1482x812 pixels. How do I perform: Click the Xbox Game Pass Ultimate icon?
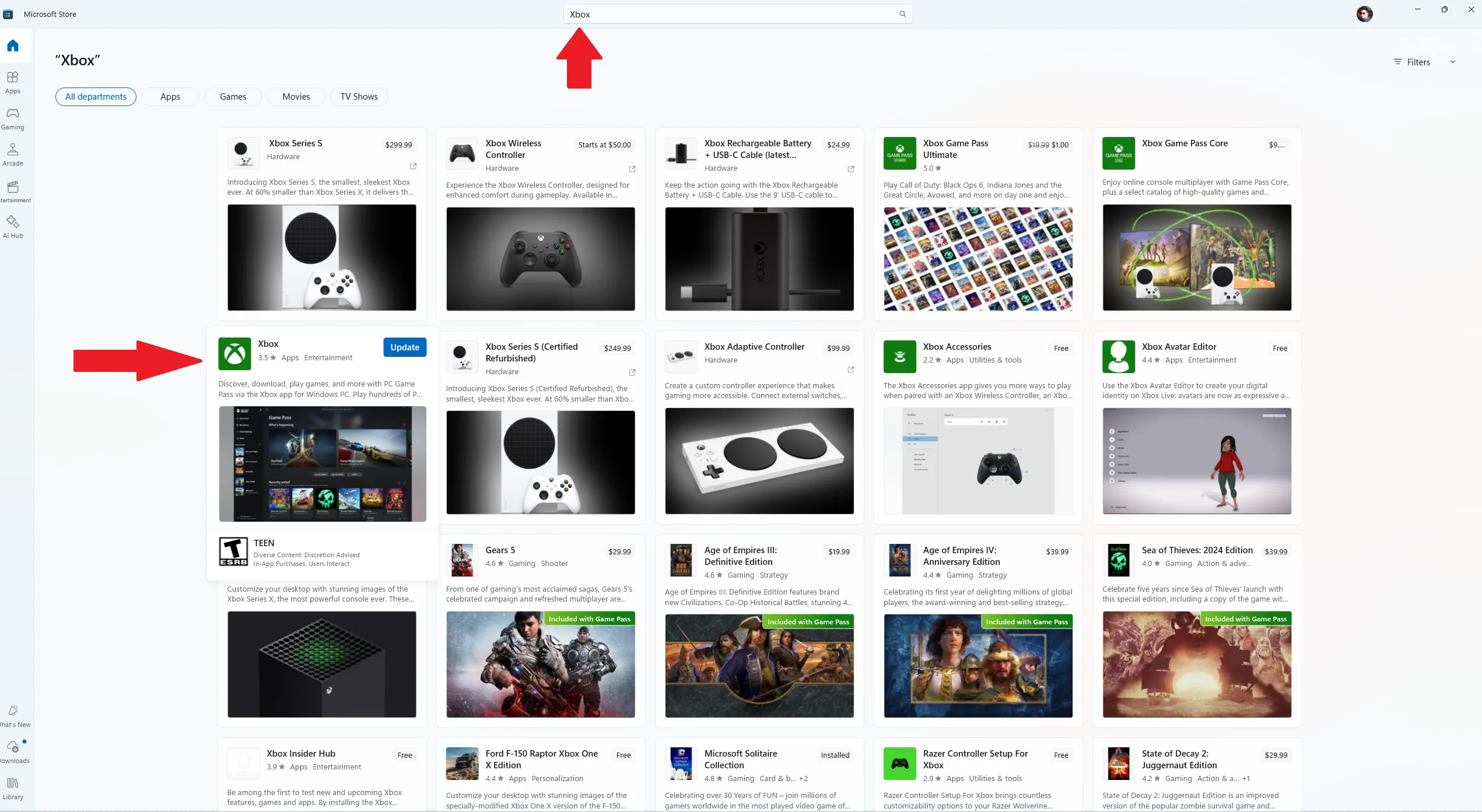(x=899, y=153)
